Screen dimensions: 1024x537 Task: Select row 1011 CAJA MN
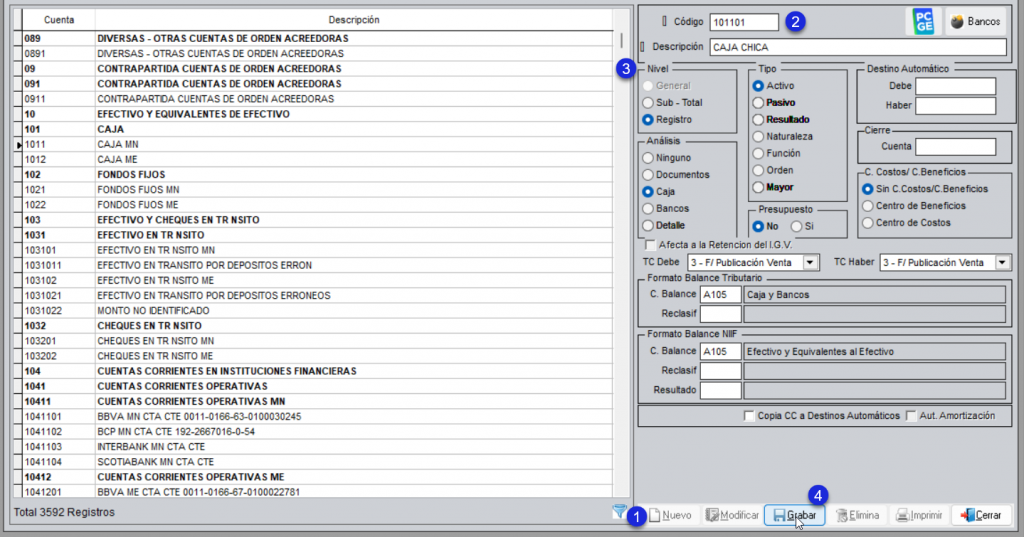pyautogui.click(x=318, y=144)
